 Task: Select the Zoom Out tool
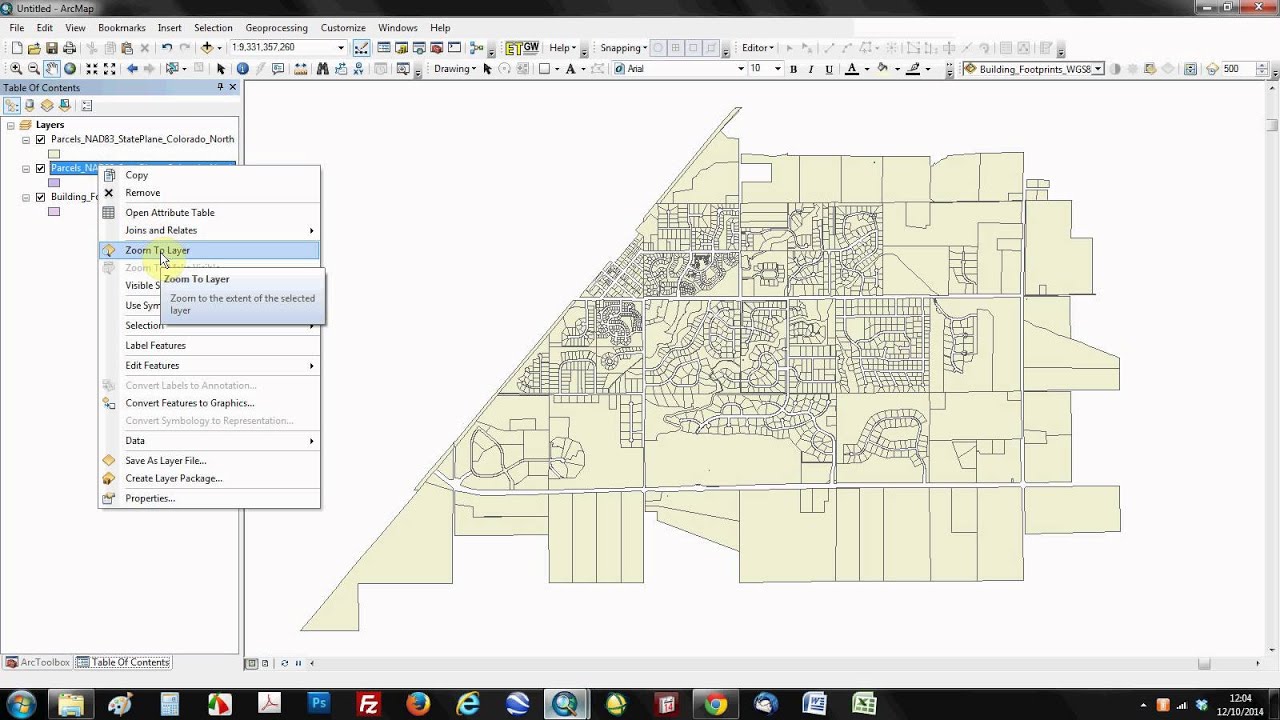pyautogui.click(x=34, y=69)
